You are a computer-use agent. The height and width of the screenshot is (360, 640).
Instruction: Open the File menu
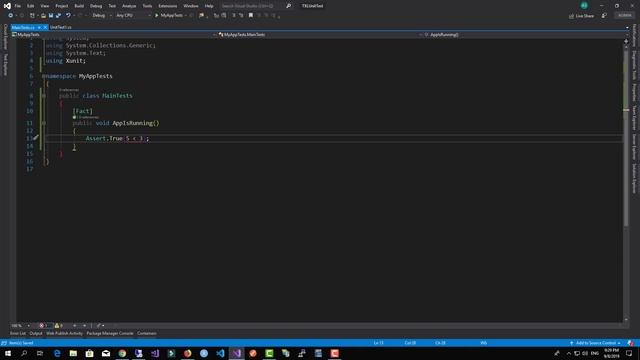[18, 6]
